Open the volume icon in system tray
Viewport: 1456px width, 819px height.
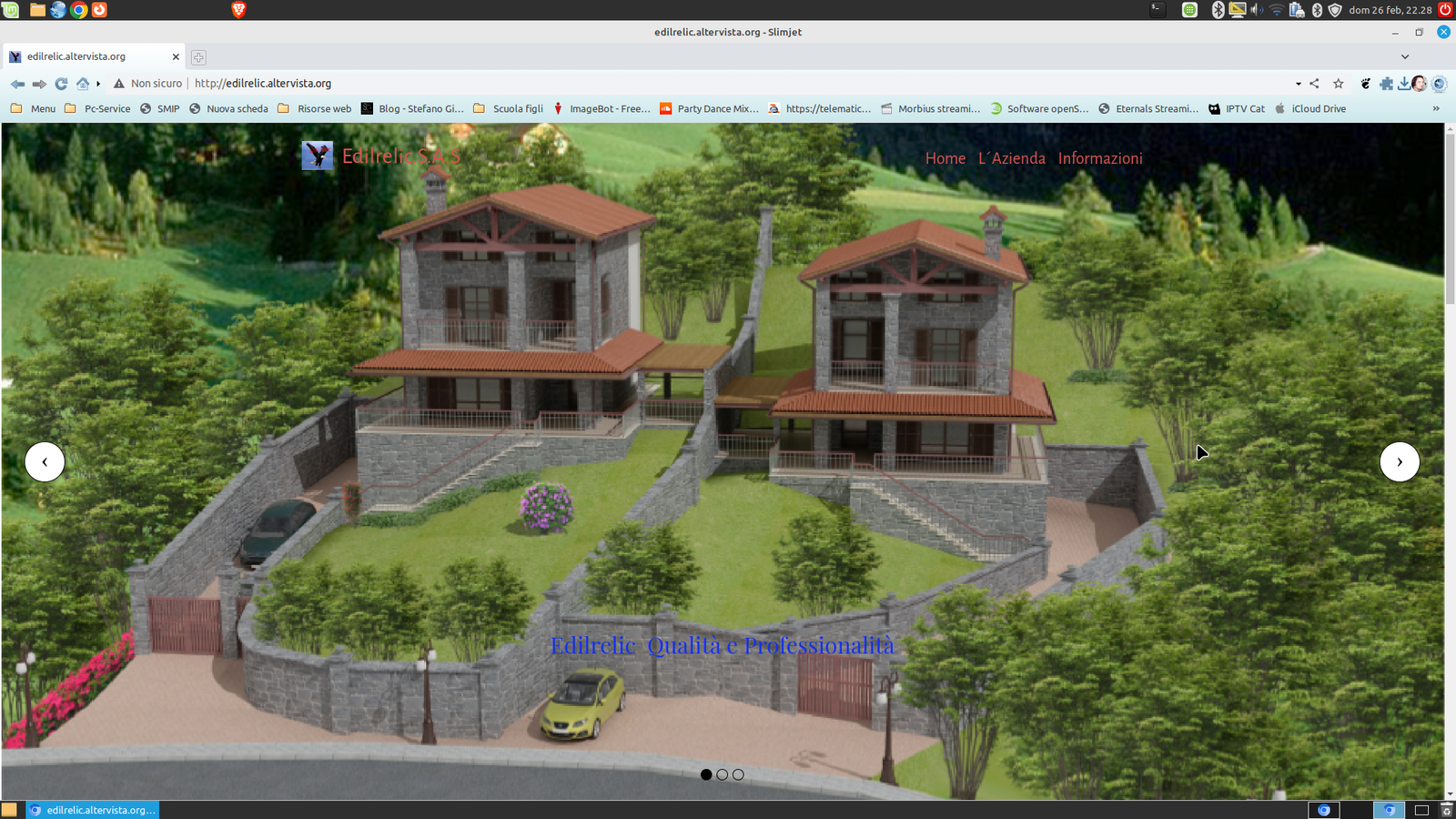pos(1256,10)
